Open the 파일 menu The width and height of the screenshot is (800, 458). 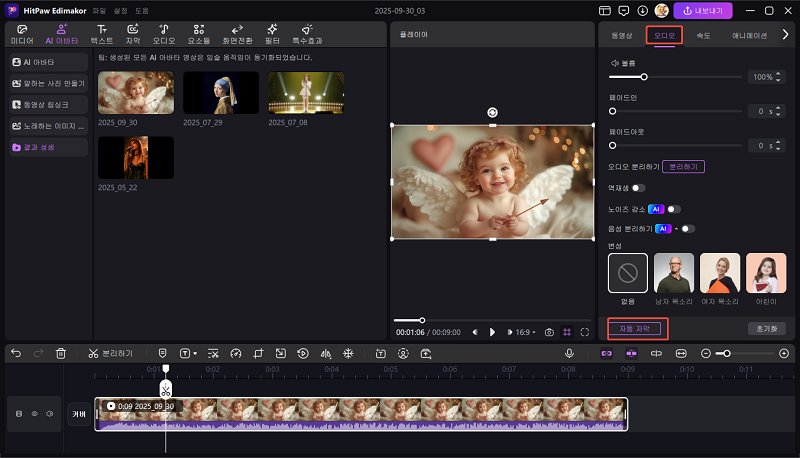pos(99,11)
